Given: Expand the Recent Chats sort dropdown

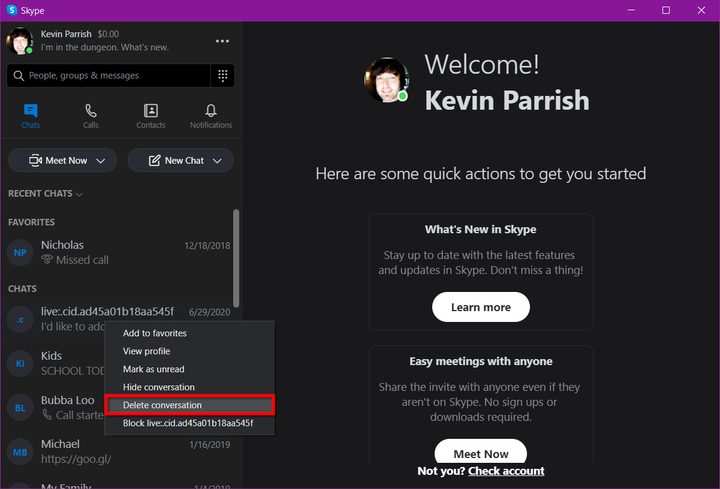Looking at the screenshot, I should (45, 193).
